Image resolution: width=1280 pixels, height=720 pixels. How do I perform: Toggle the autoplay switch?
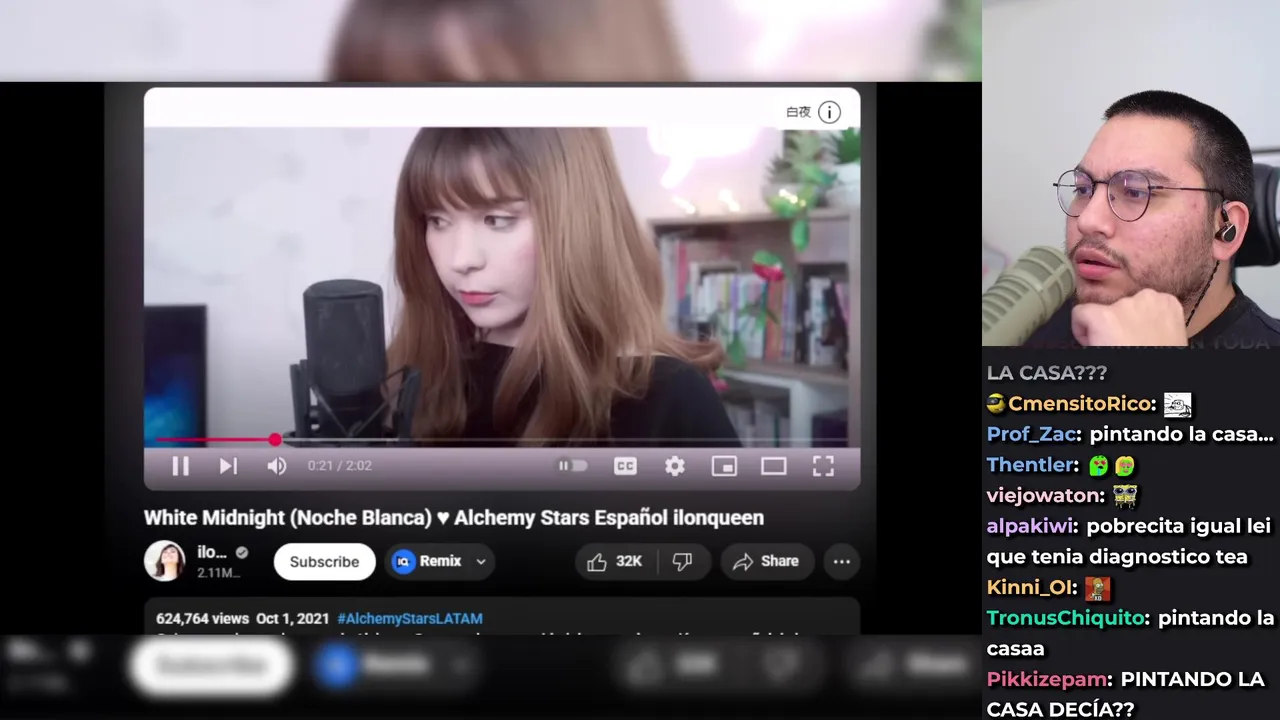coord(572,466)
